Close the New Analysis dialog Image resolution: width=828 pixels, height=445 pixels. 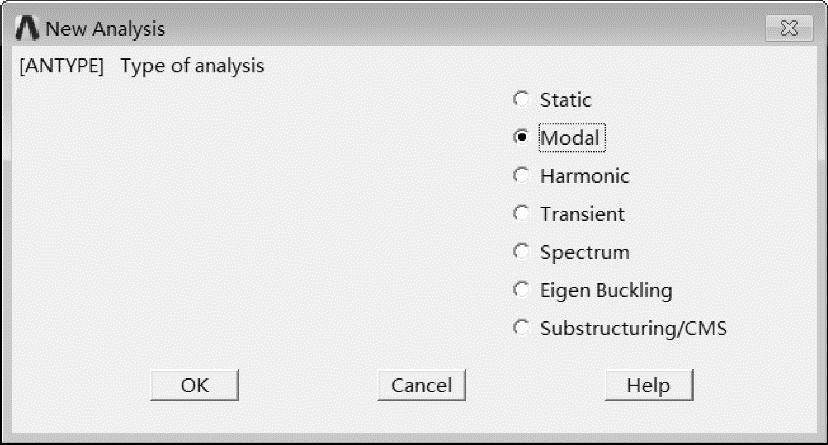point(789,28)
